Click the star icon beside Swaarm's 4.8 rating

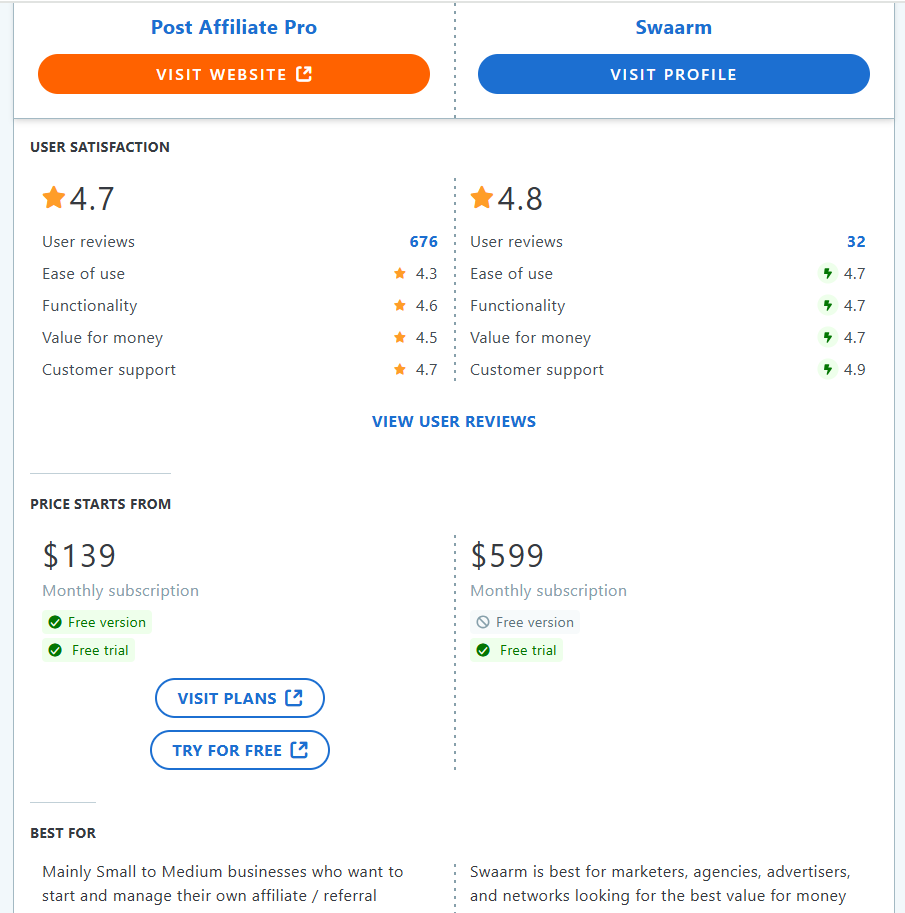coord(482,197)
